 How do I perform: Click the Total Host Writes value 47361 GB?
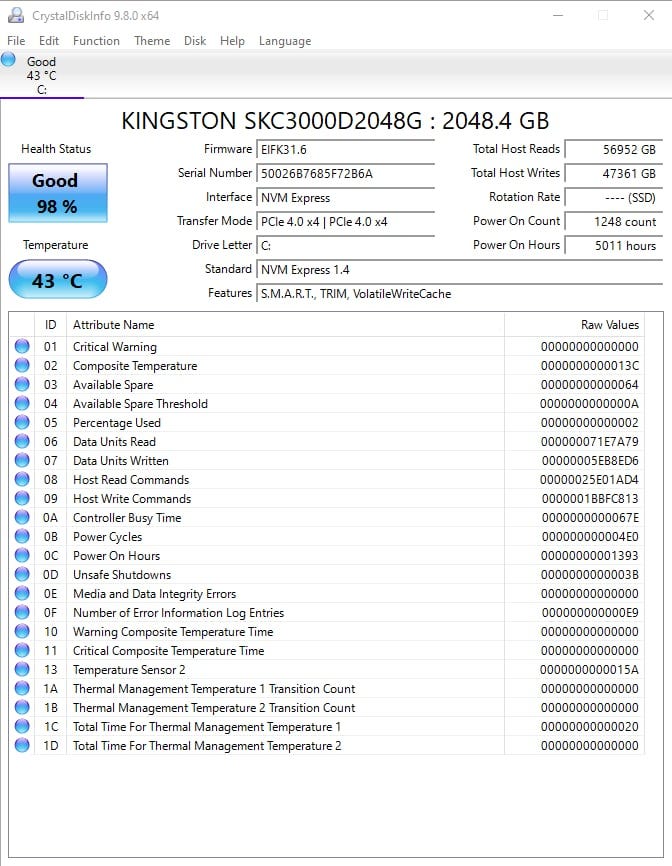pos(613,173)
